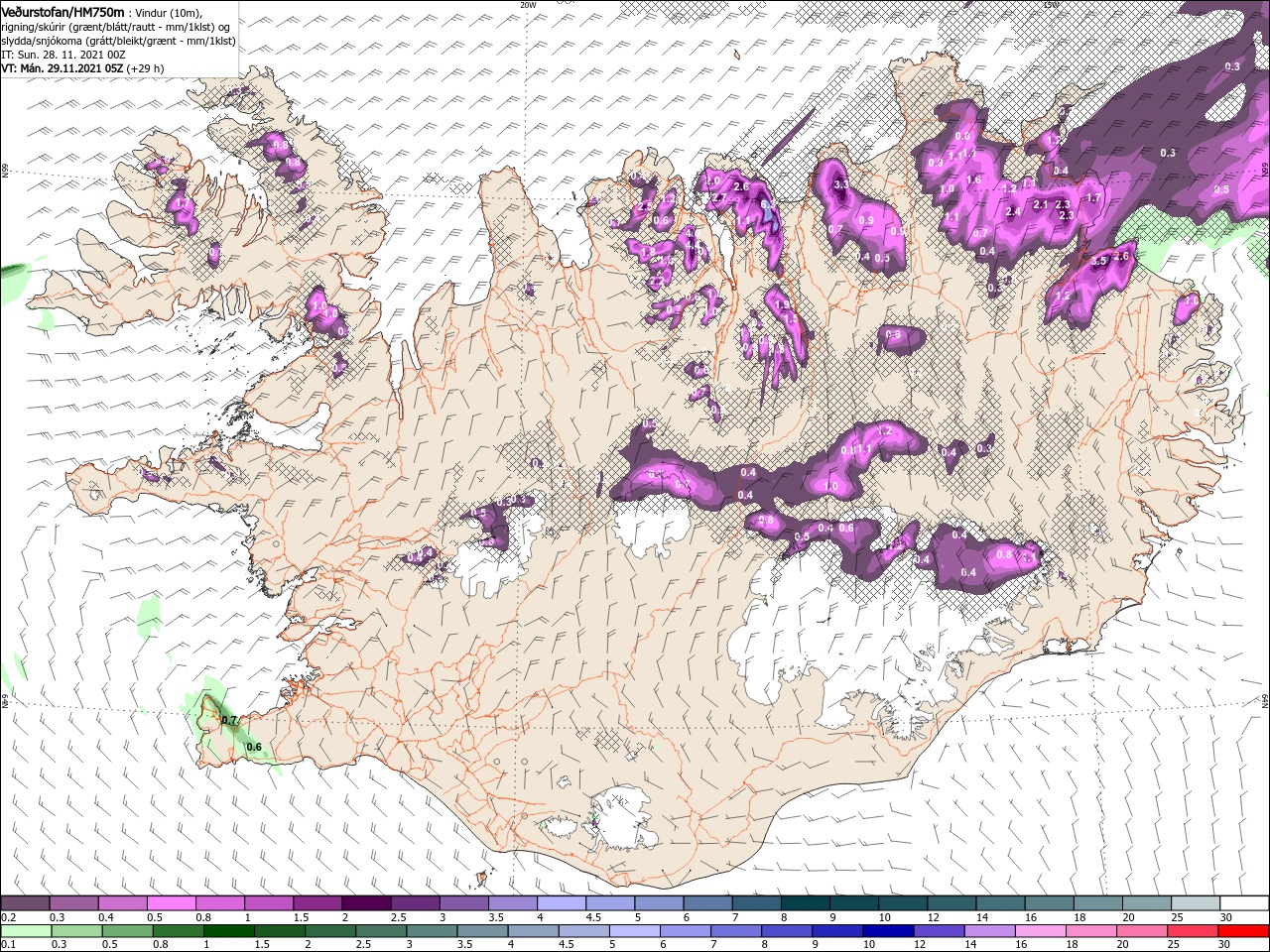Select the darkest purple snow swatch between 2 and 2.5
This screenshot has width=1270, height=952.
pos(366,903)
